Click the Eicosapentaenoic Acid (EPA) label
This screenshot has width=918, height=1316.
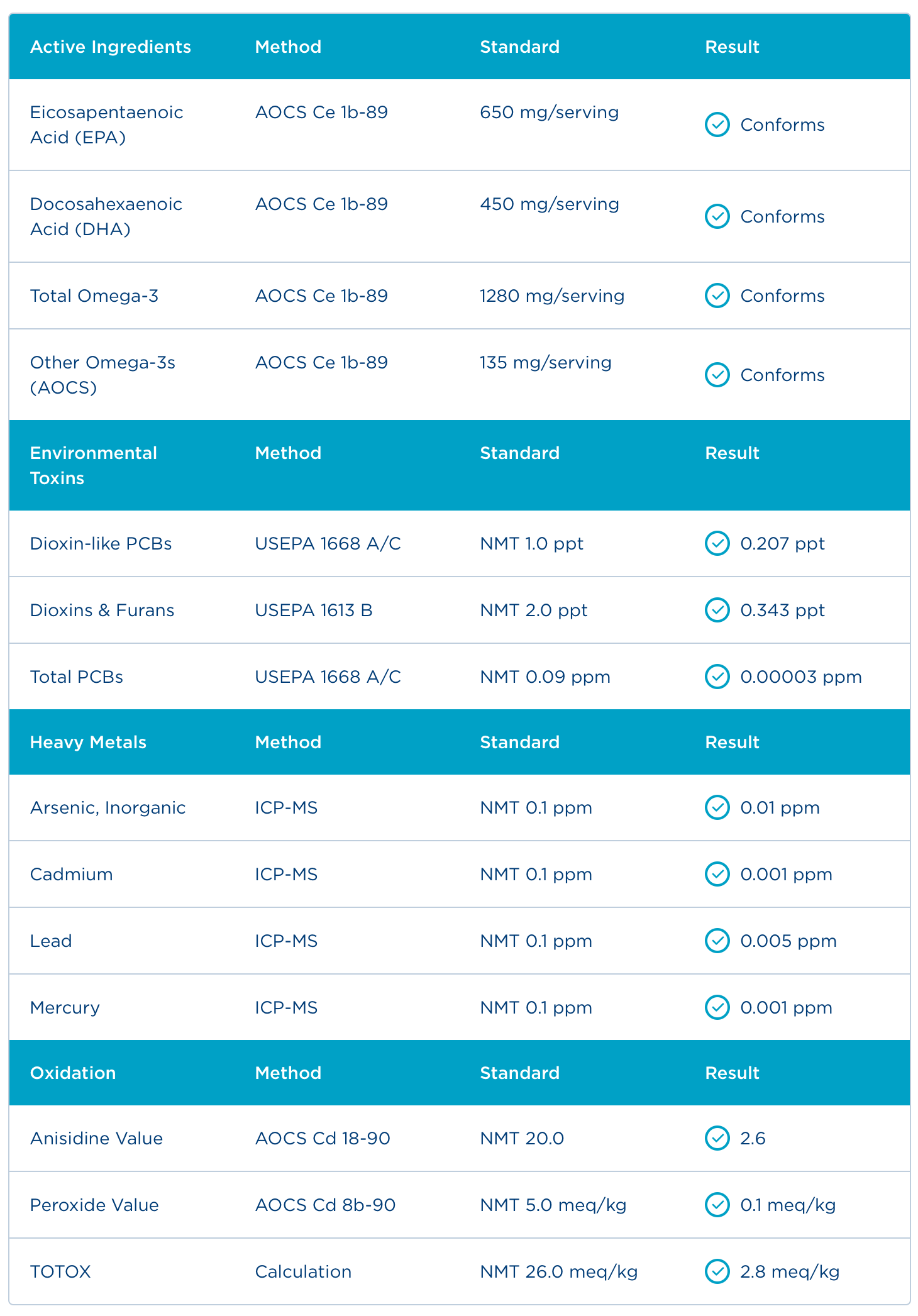click(x=106, y=124)
